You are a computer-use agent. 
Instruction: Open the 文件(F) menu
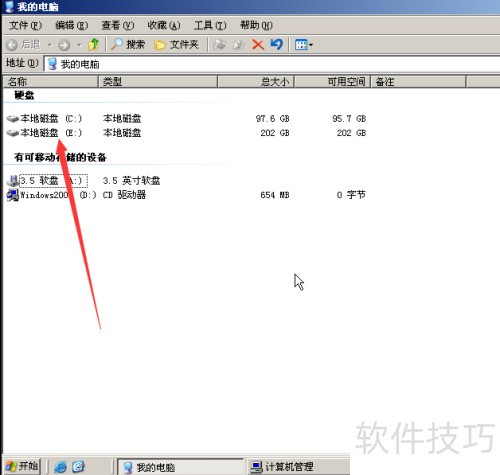click(25, 25)
